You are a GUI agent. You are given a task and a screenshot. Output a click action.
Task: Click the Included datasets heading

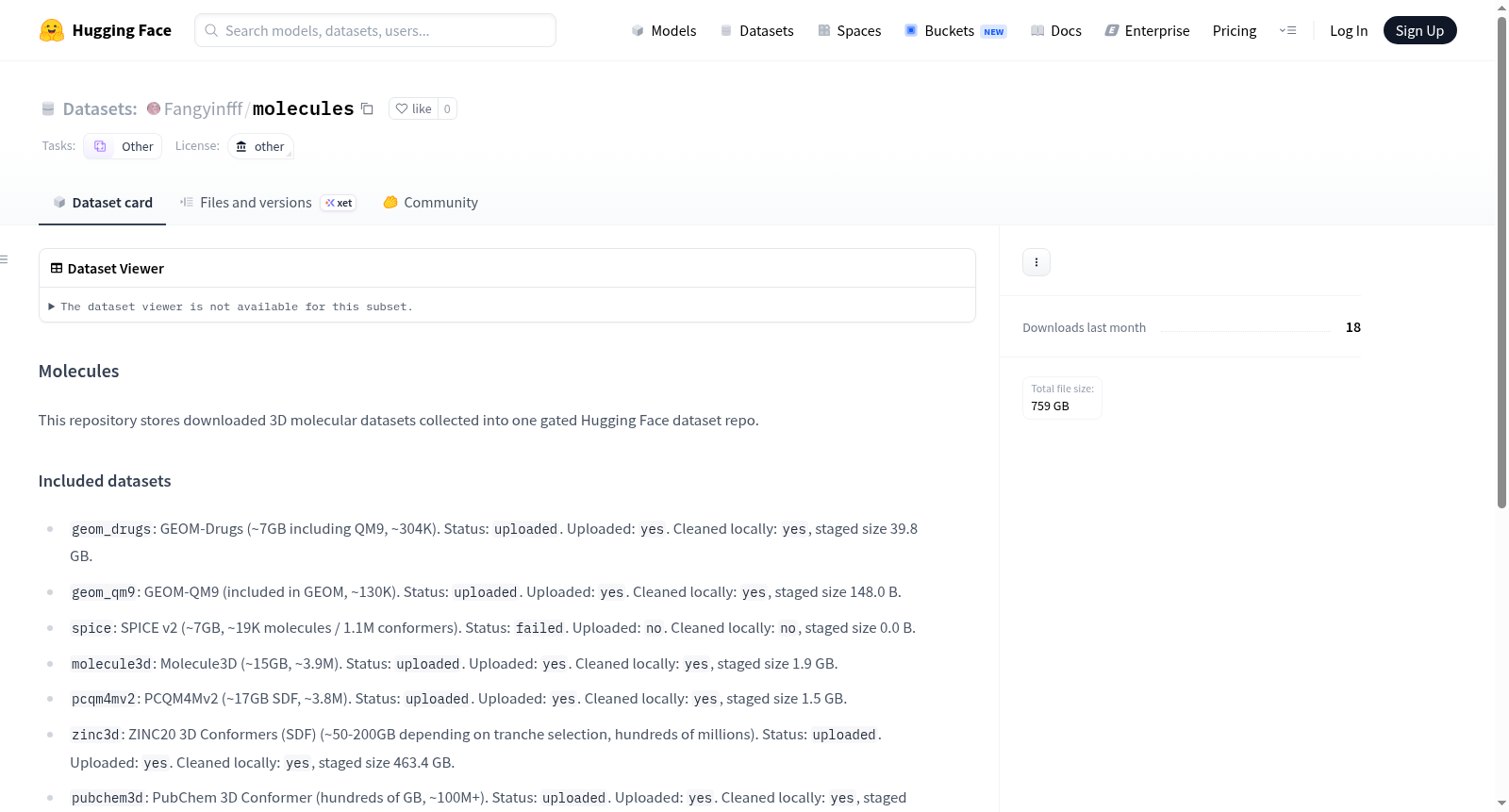[x=105, y=481]
